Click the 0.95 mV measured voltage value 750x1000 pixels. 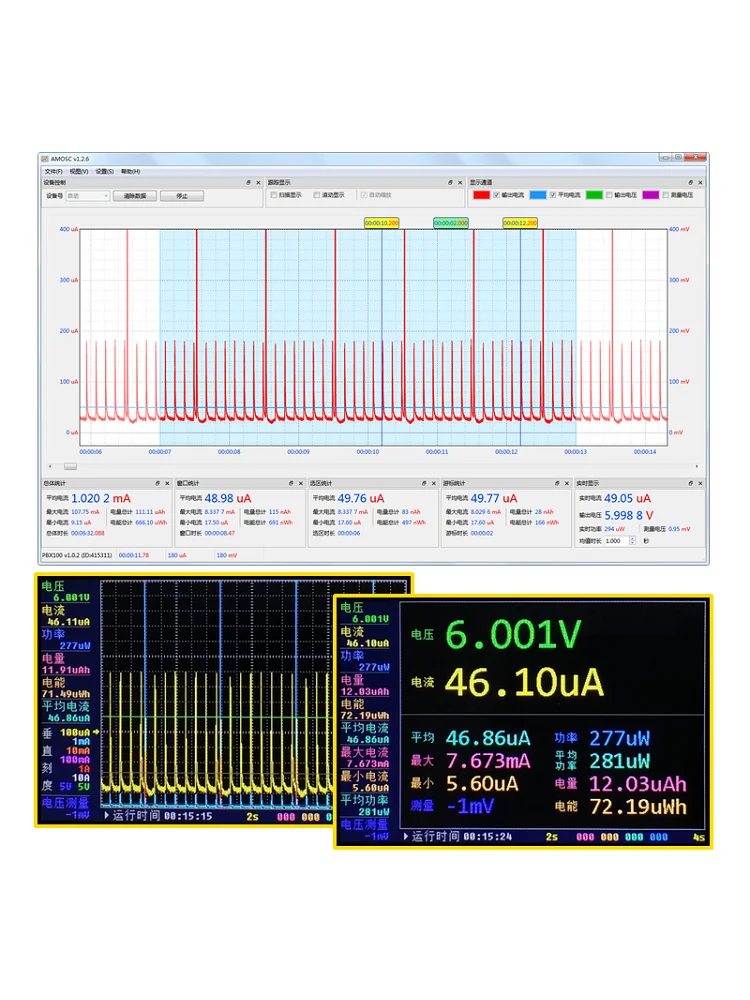click(x=679, y=529)
